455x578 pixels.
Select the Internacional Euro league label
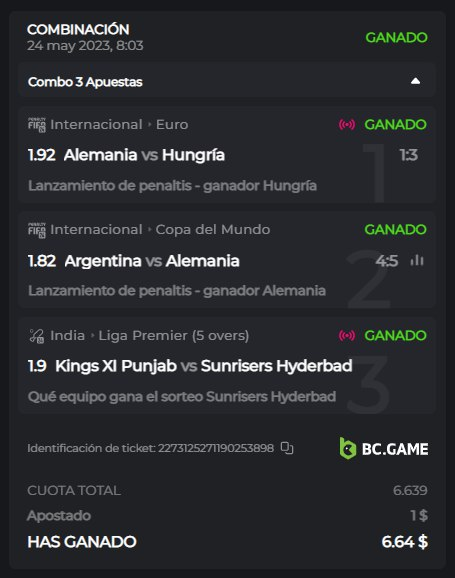point(119,125)
